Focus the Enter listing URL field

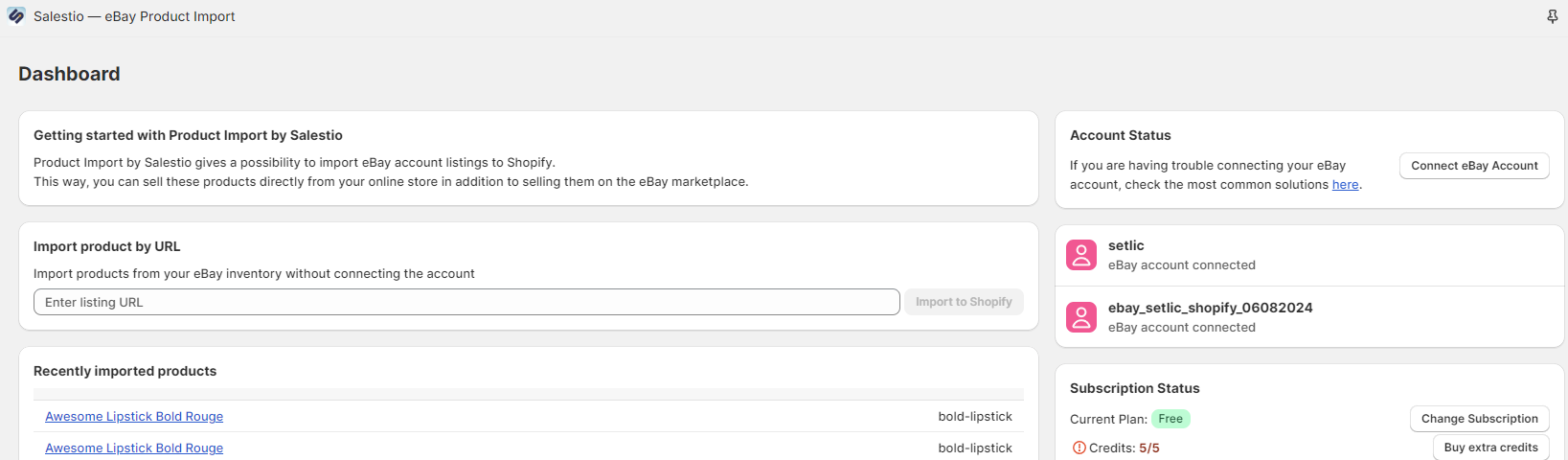click(466, 302)
